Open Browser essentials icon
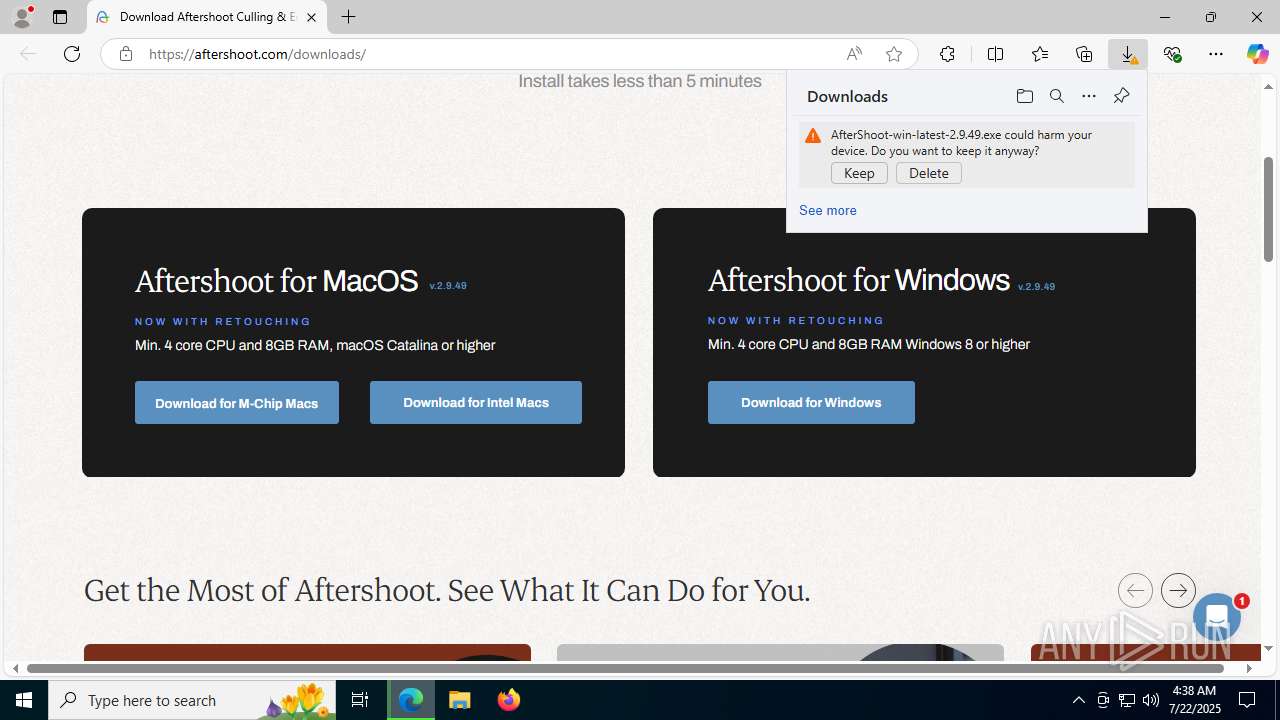1280x720 pixels. [1172, 54]
